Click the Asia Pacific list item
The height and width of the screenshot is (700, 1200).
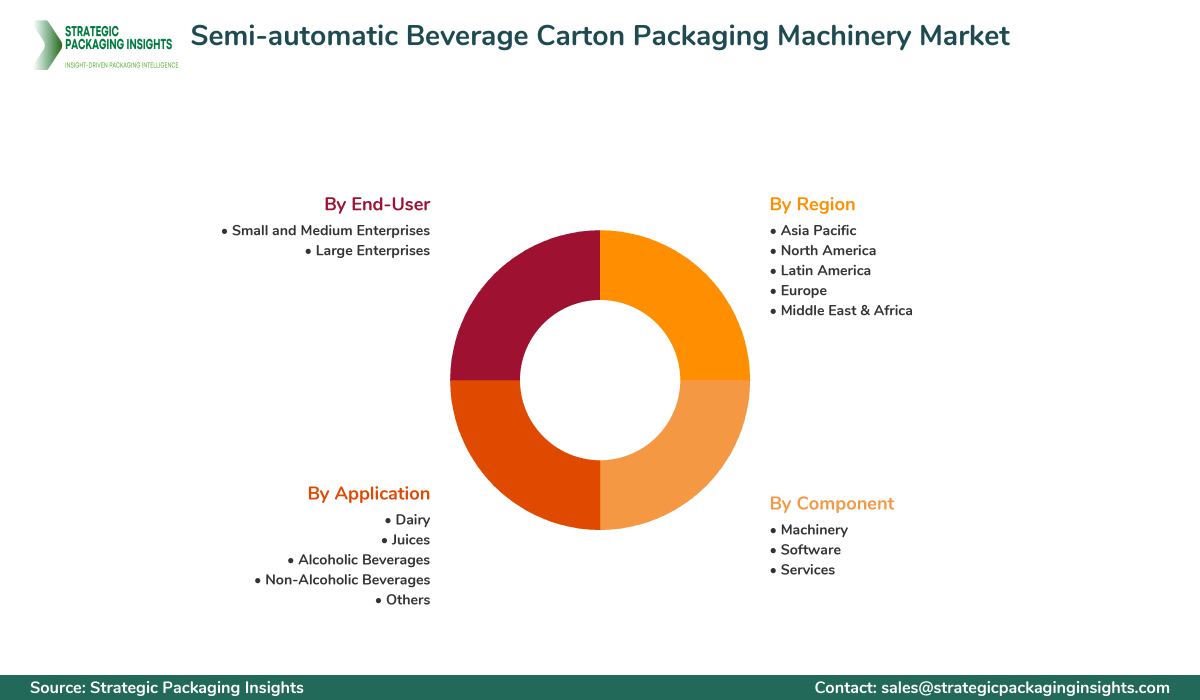coord(818,230)
